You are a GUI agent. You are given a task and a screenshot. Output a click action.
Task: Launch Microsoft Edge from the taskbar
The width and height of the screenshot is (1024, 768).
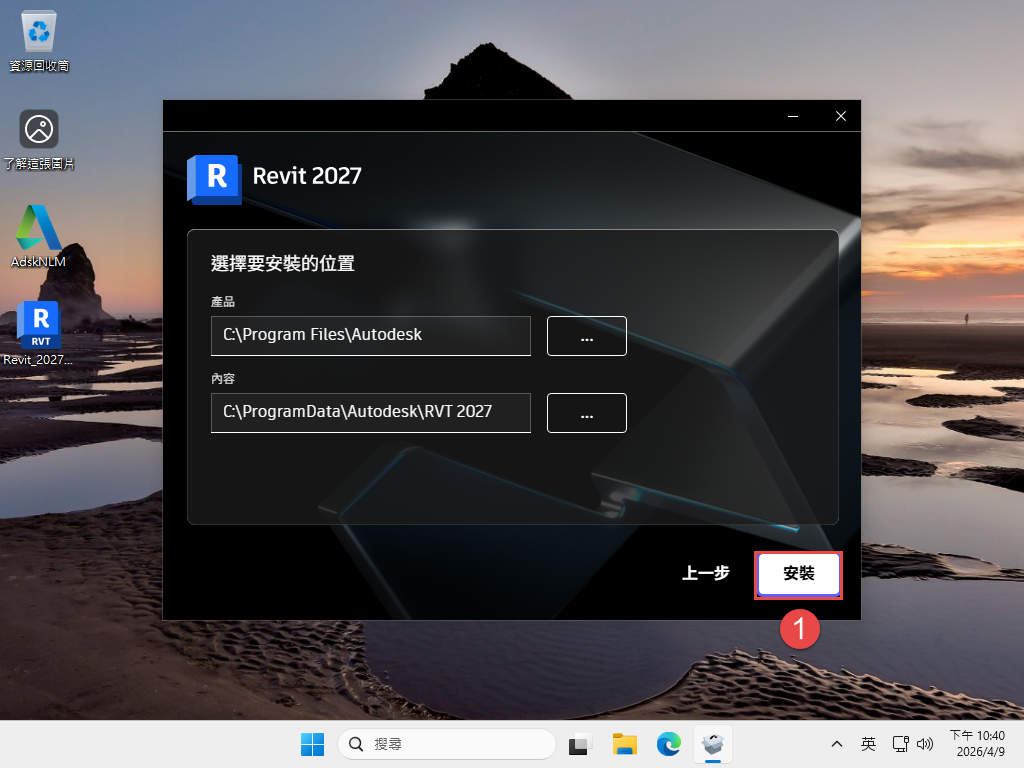pyautogui.click(x=669, y=744)
